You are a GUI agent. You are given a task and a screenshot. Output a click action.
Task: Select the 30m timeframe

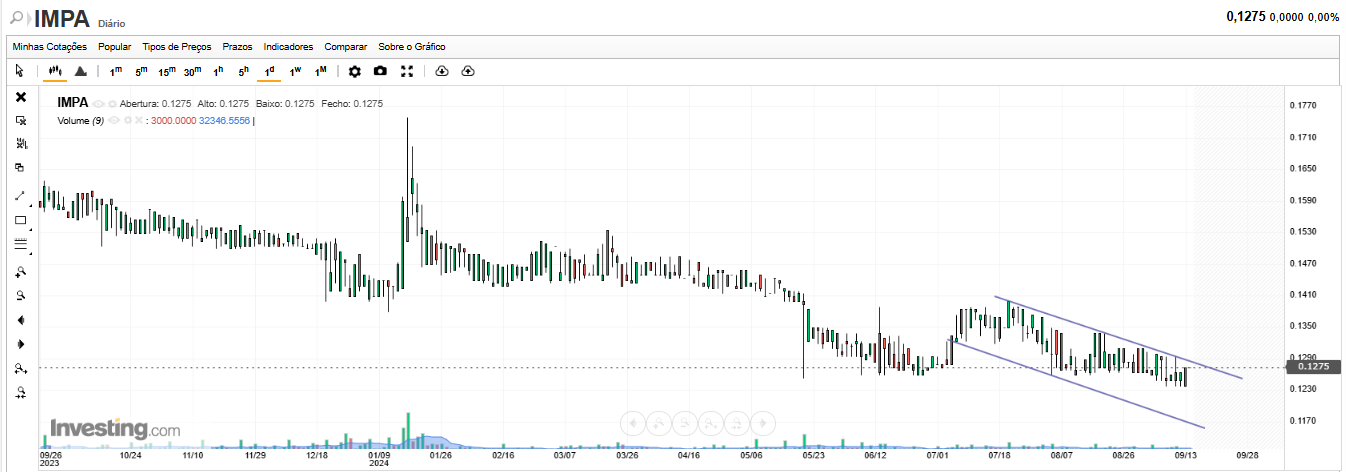pos(192,71)
